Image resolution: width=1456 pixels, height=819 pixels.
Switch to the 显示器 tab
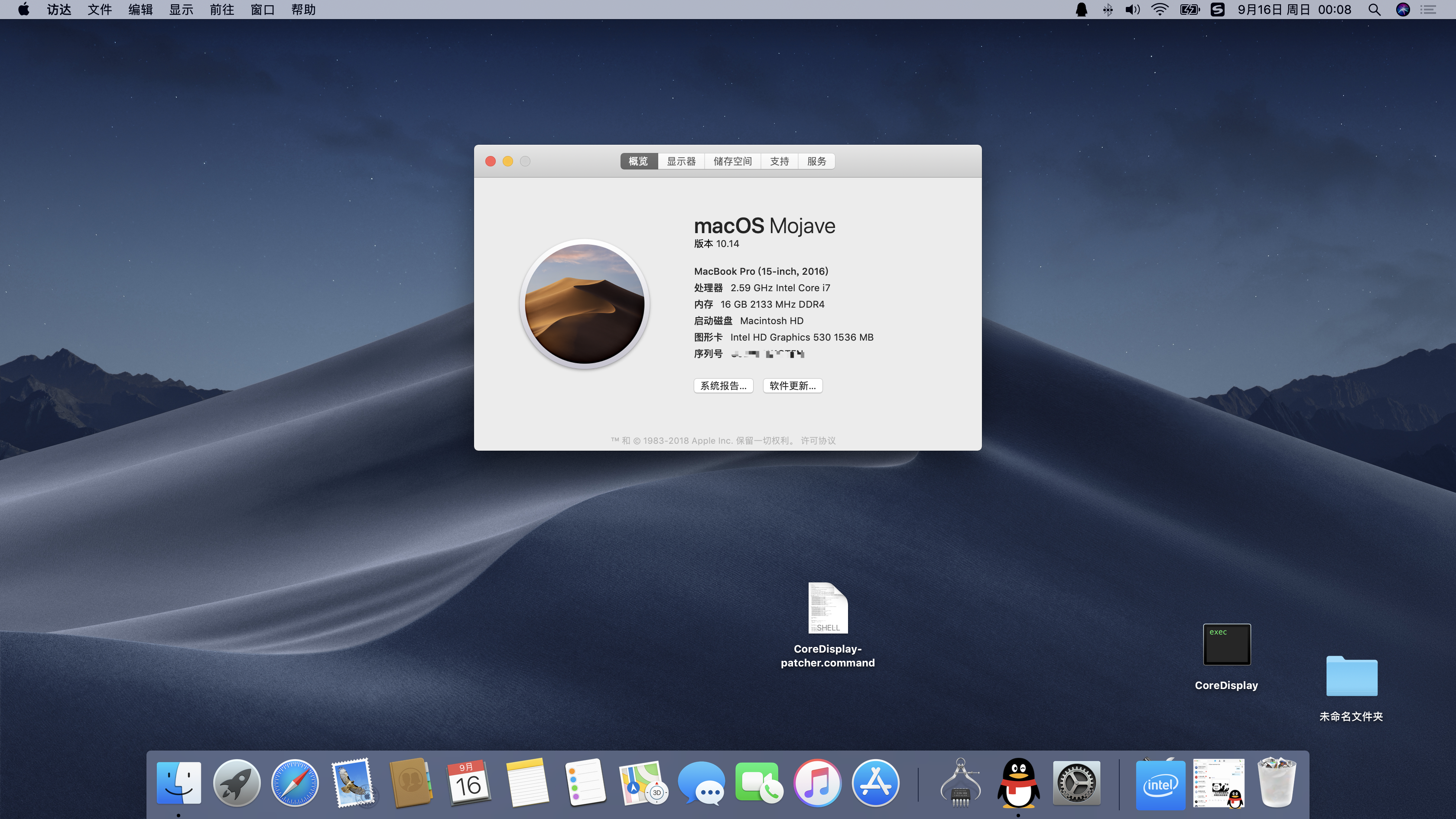tap(681, 161)
